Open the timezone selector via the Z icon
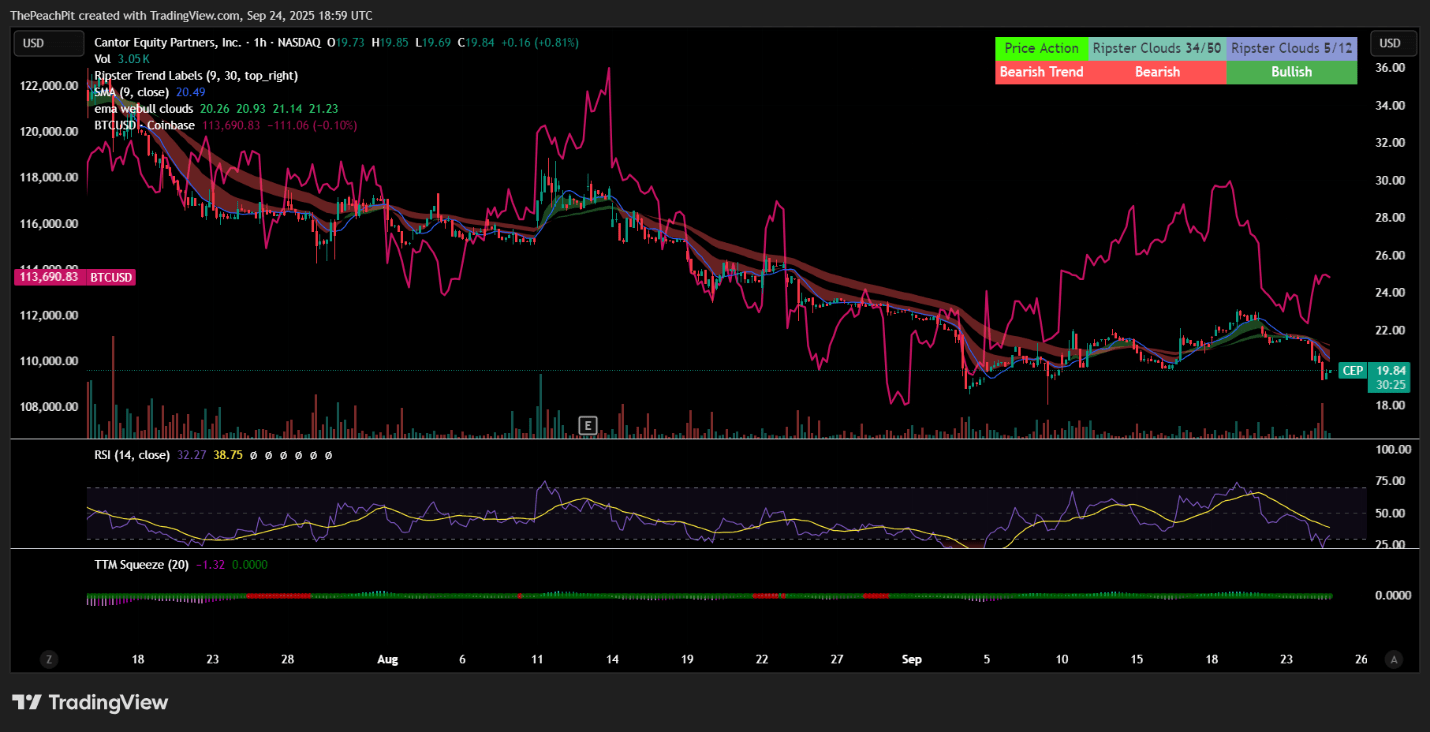The height and width of the screenshot is (732, 1430). pyautogui.click(x=47, y=658)
